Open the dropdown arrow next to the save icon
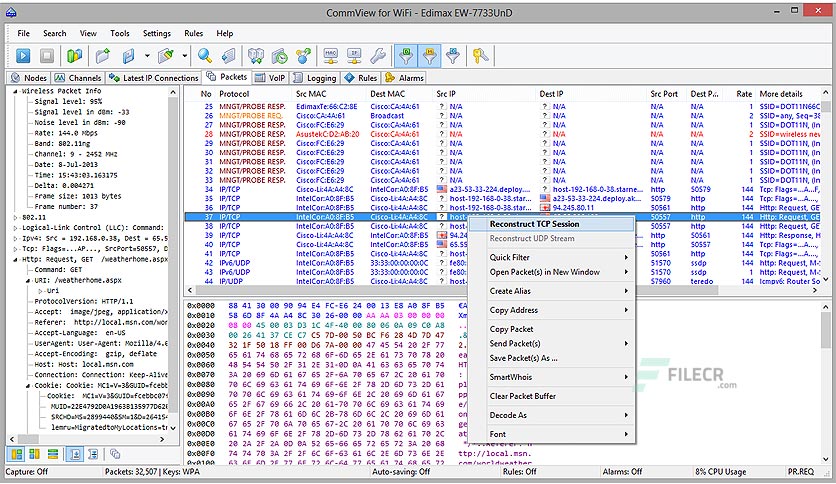Viewport: 836px width, 484px height. pyautogui.click(x=147, y=55)
